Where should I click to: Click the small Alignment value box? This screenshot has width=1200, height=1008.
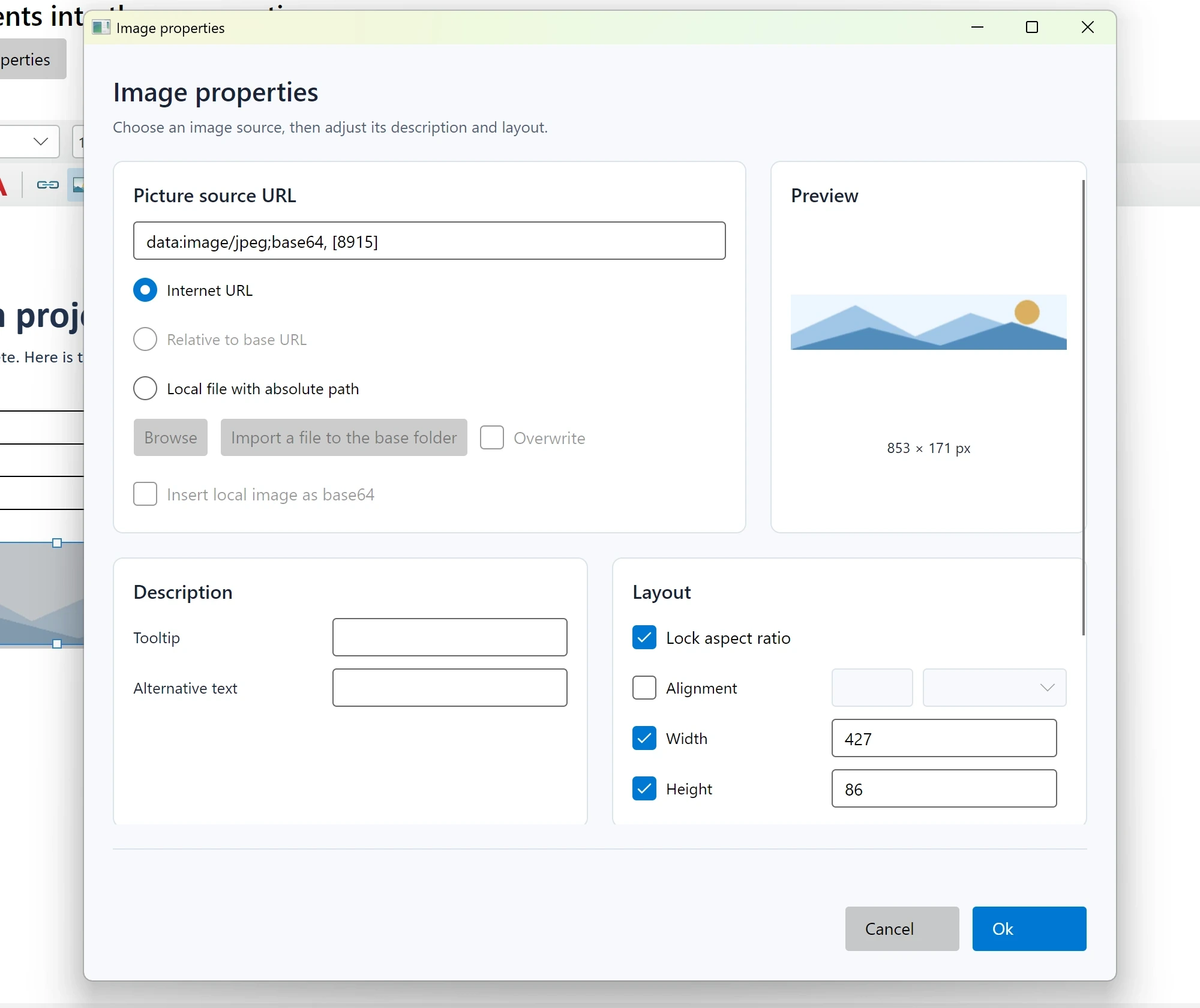tap(872, 688)
